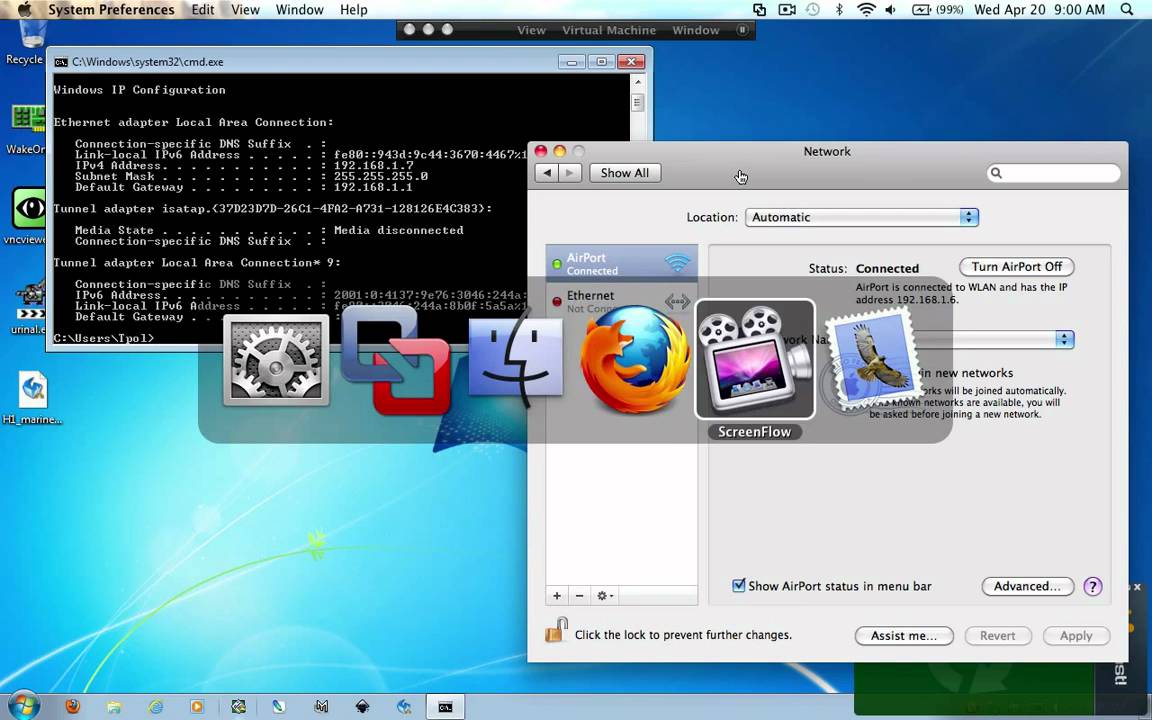1152x720 pixels.
Task: Open the H1_marine desktop file icon
Action: pos(32,397)
